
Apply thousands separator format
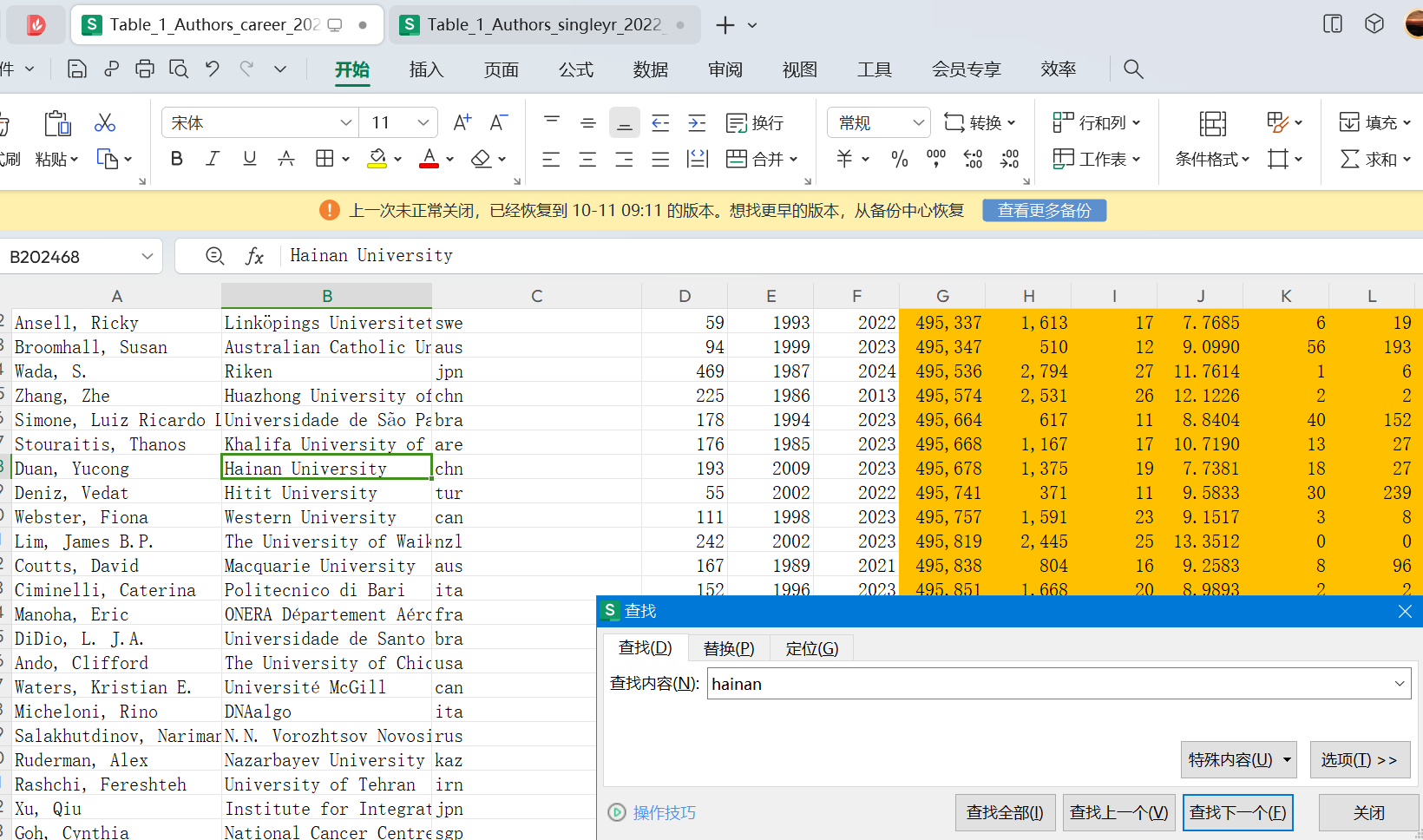coord(936,159)
